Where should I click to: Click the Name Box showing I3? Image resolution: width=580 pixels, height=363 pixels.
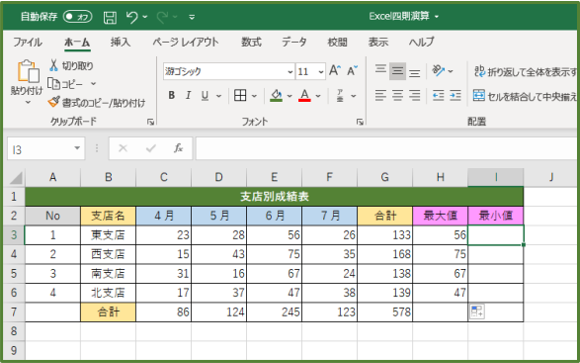tap(40, 149)
